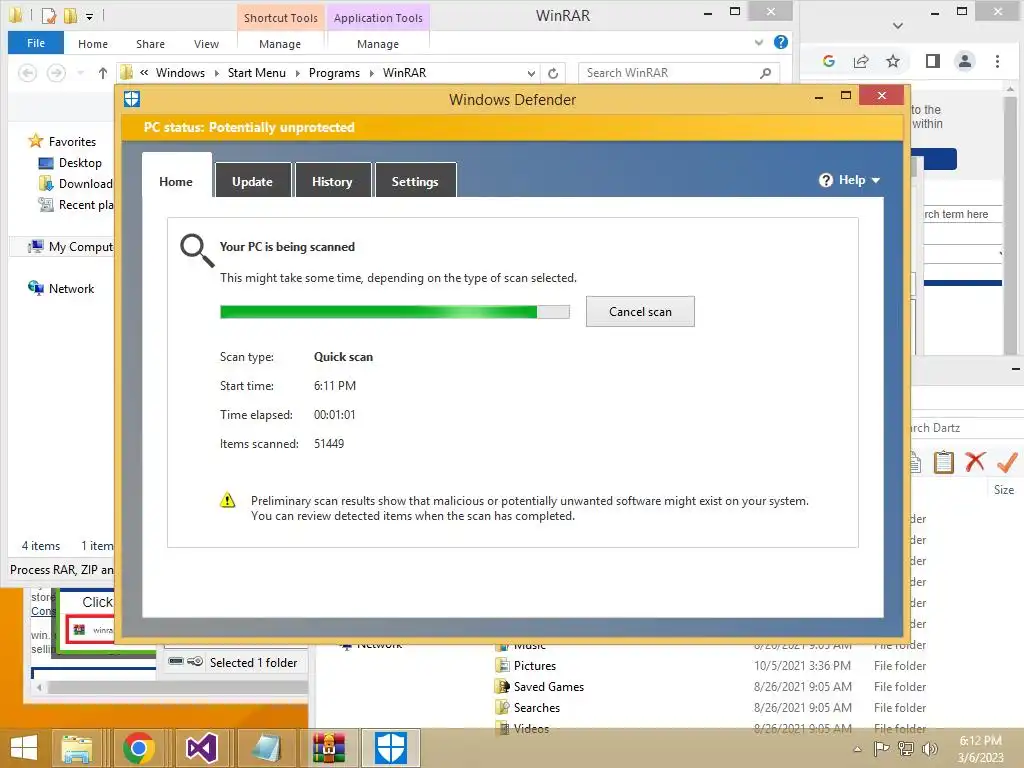Click the Help question mark icon in Defender

pos(825,180)
